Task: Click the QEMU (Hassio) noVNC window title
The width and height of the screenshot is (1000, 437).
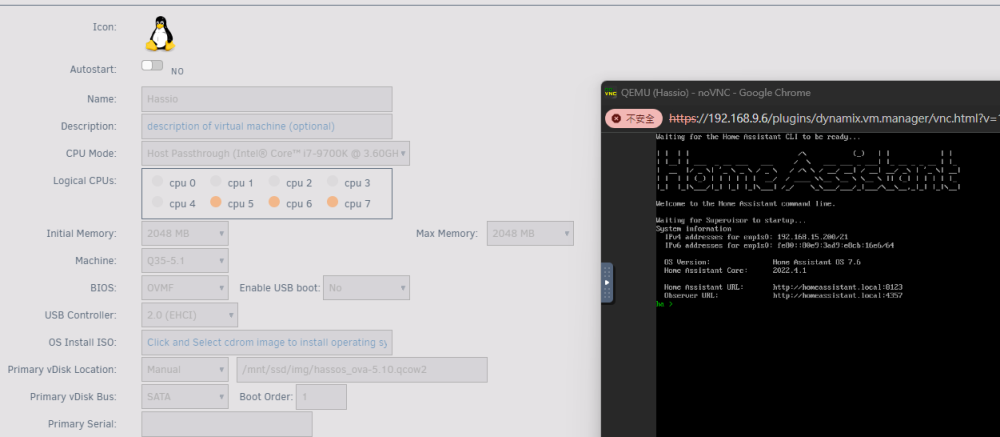Action: click(x=716, y=93)
